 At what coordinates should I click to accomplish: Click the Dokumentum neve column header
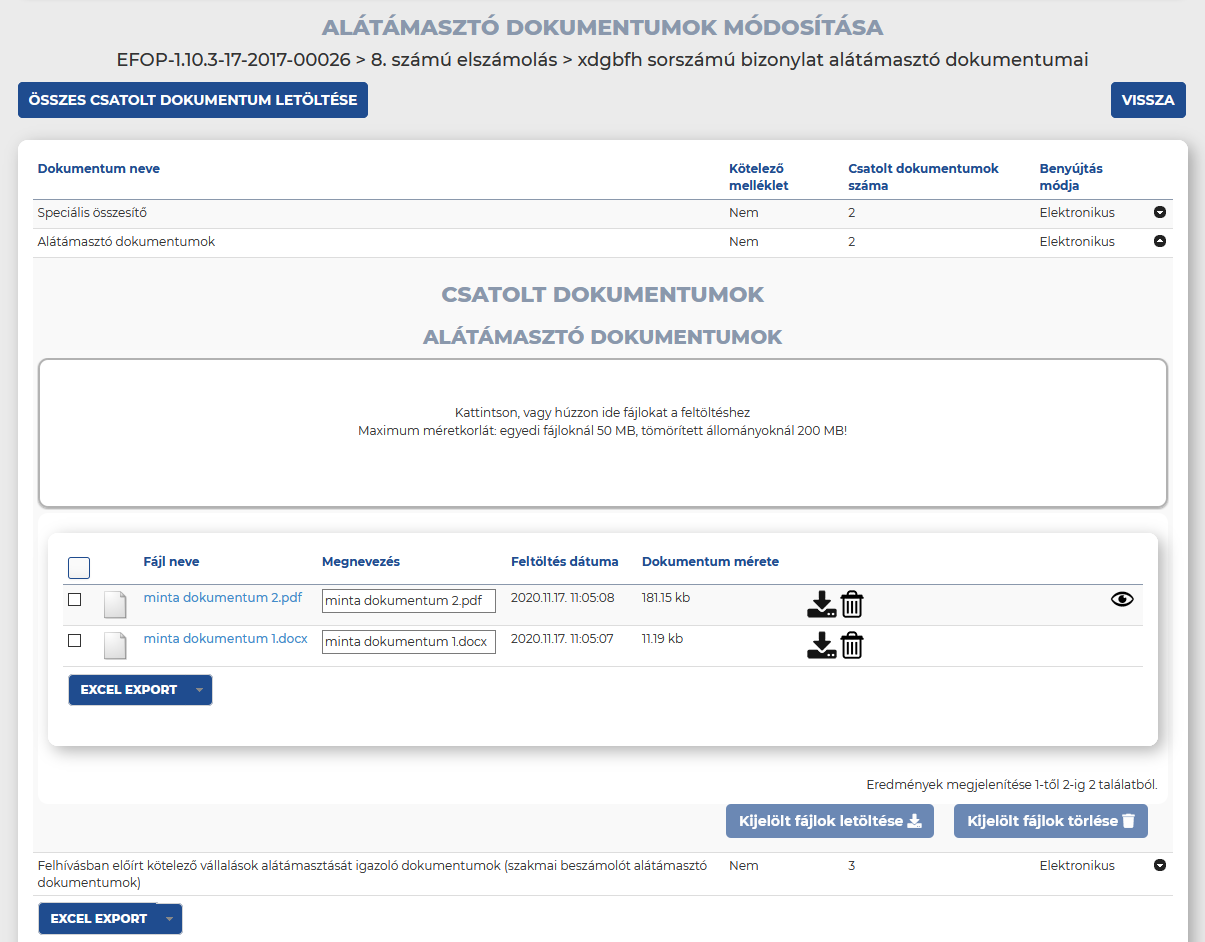click(99, 168)
